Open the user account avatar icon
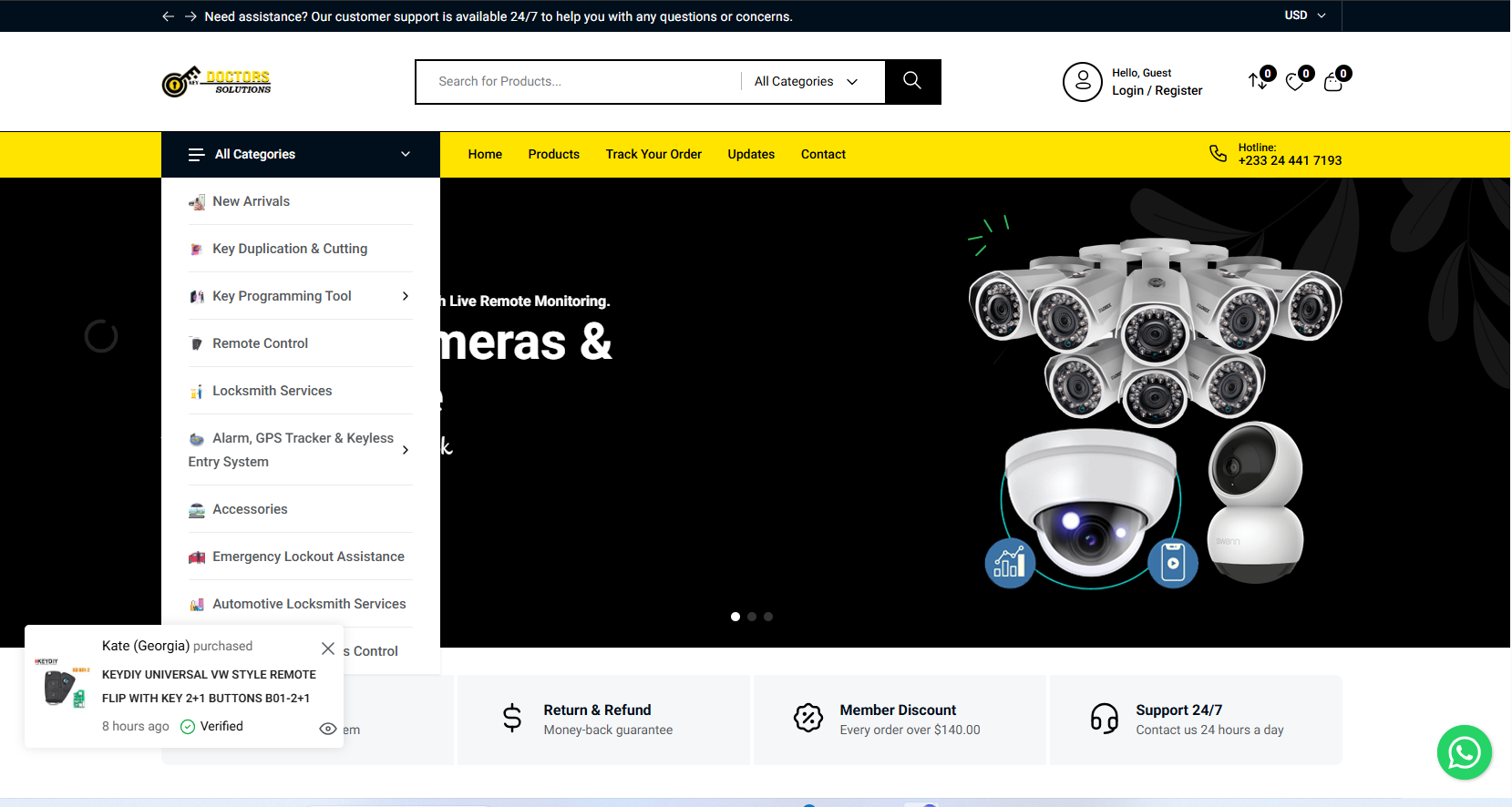 coord(1083,82)
